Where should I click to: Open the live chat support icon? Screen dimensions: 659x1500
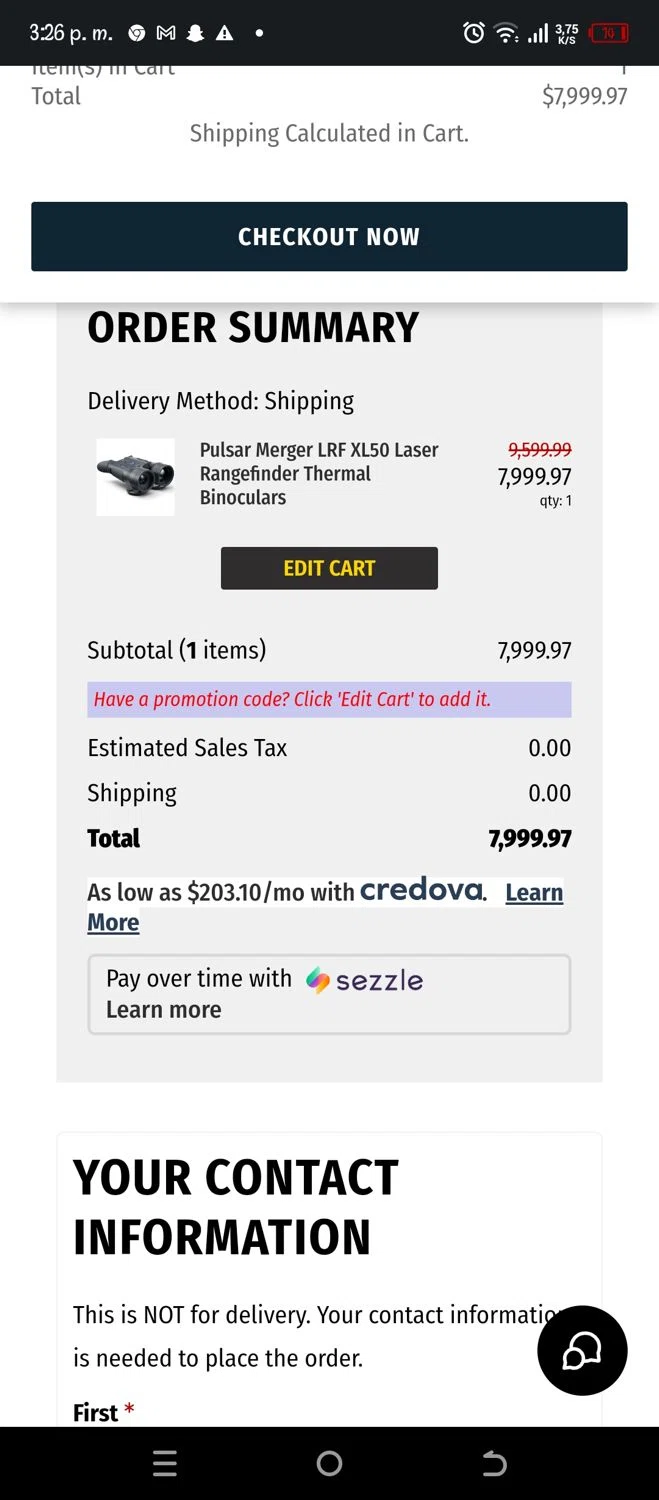(x=582, y=1350)
